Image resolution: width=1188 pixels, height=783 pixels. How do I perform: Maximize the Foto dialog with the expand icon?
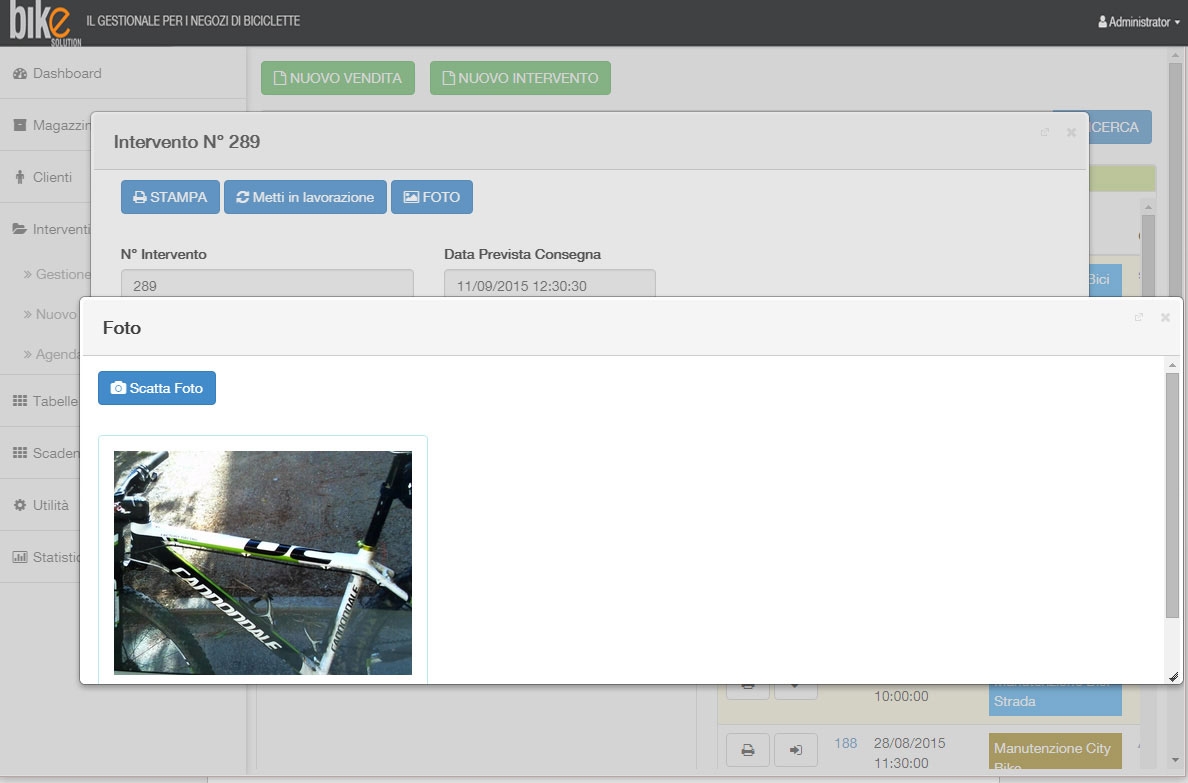tap(1139, 318)
